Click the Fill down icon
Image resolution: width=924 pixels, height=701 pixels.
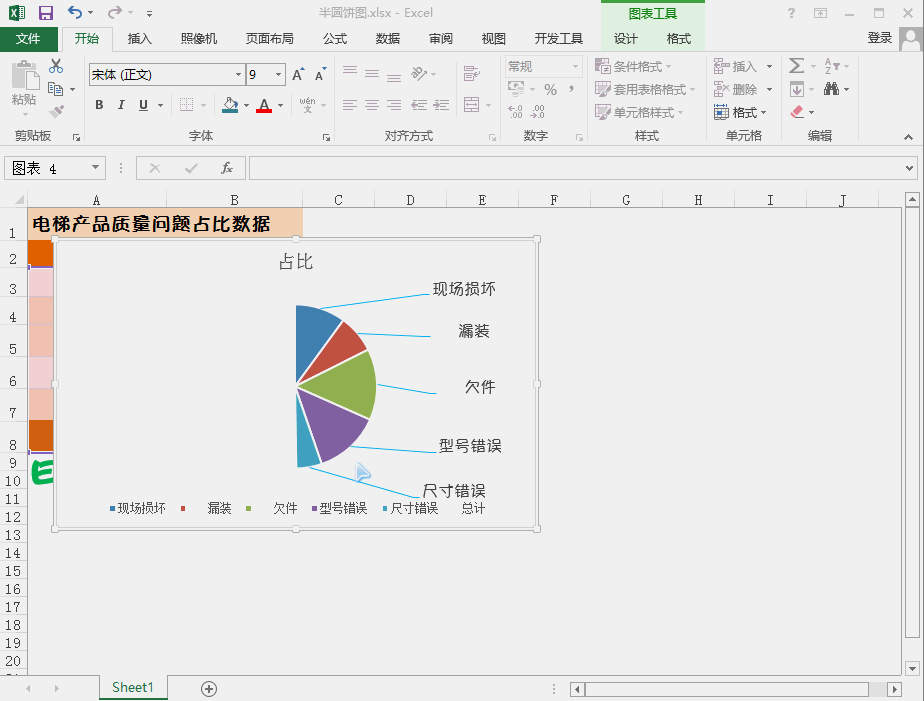797,89
